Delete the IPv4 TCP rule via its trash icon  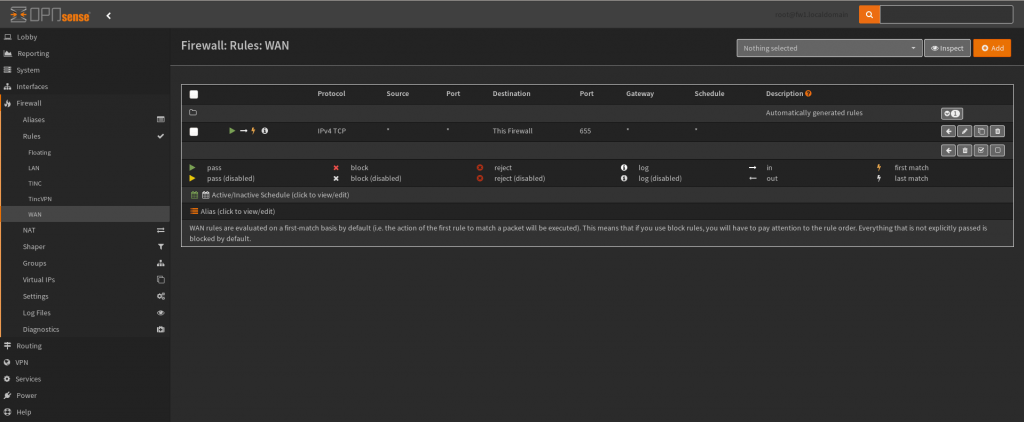coord(997,131)
